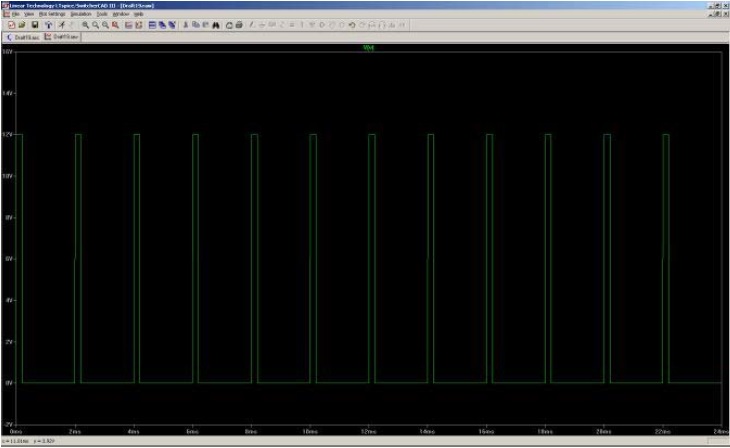Click the Pick Visible Traces icon
This screenshot has height=448, width=730.
point(139,25)
